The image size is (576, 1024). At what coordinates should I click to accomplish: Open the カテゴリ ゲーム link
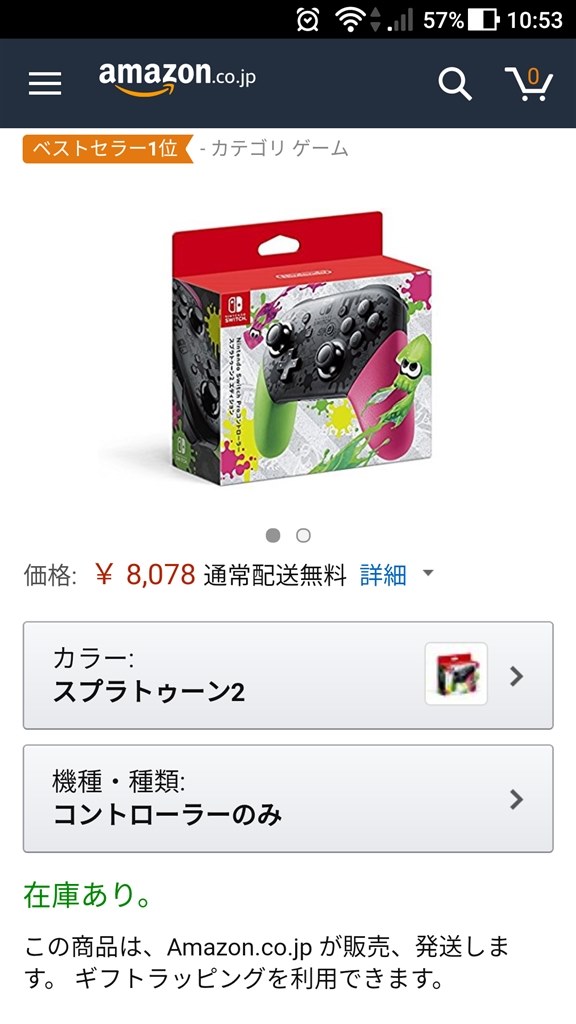click(x=275, y=150)
